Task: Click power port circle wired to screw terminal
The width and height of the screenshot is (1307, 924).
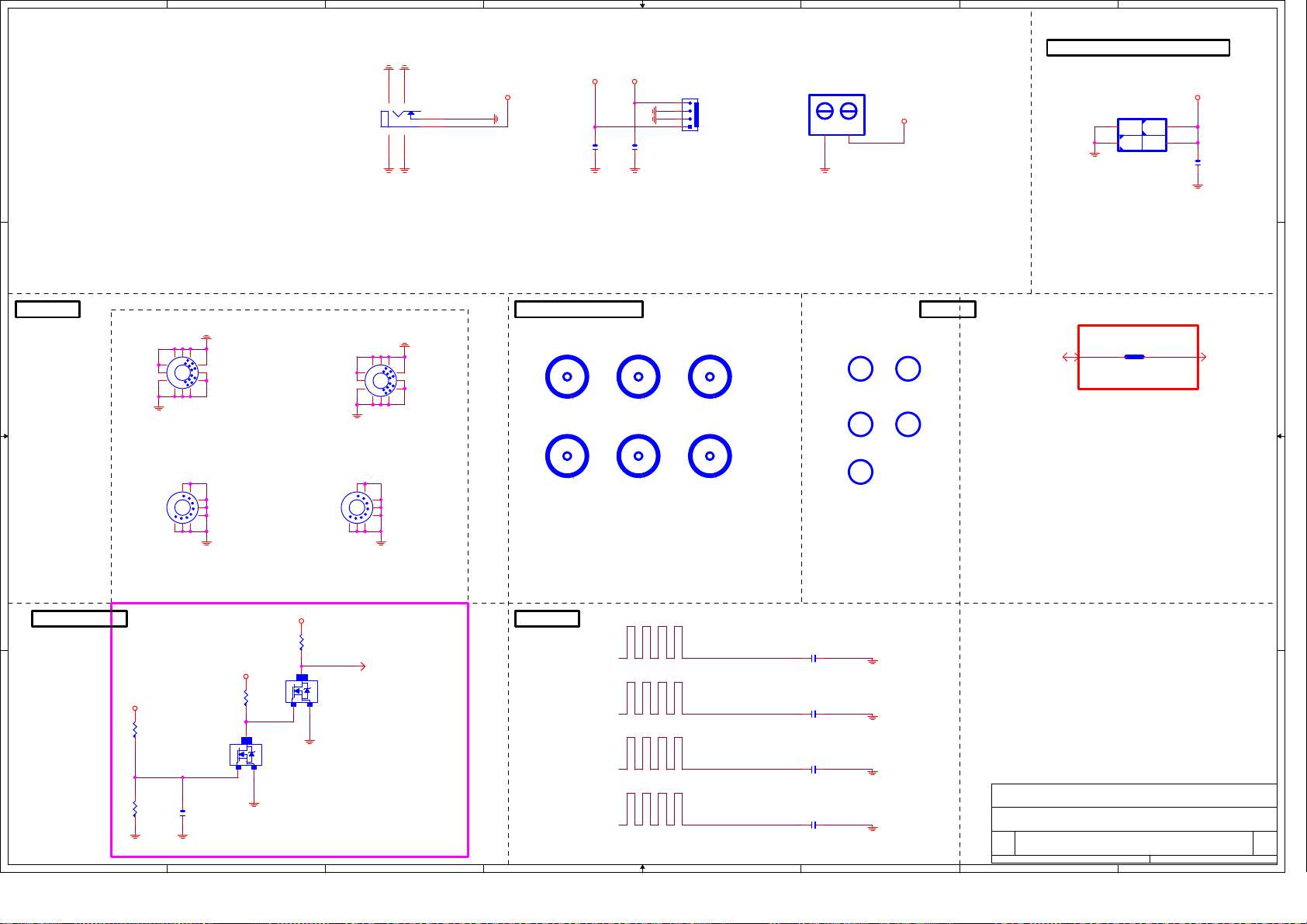Action: pyautogui.click(x=904, y=121)
